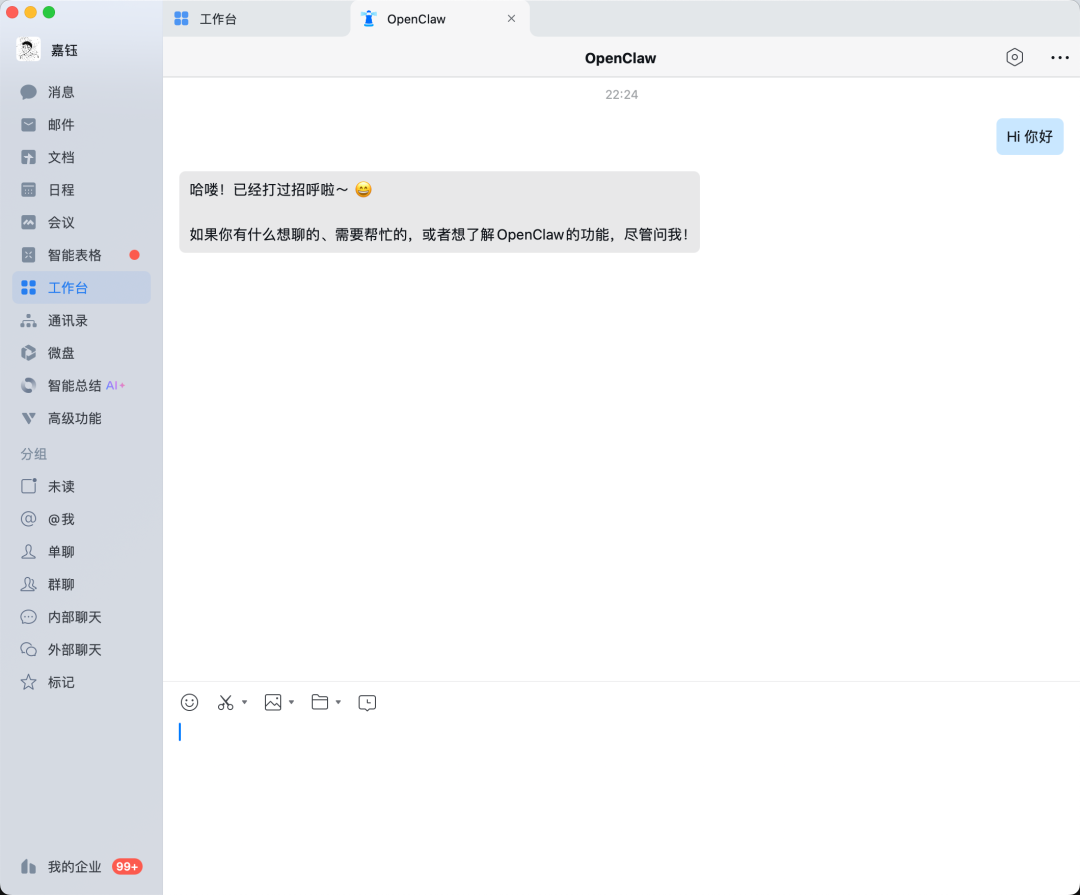Viewport: 1080px width, 895px height.
Task: Open chat history via the clock bubble icon
Action: 367,702
